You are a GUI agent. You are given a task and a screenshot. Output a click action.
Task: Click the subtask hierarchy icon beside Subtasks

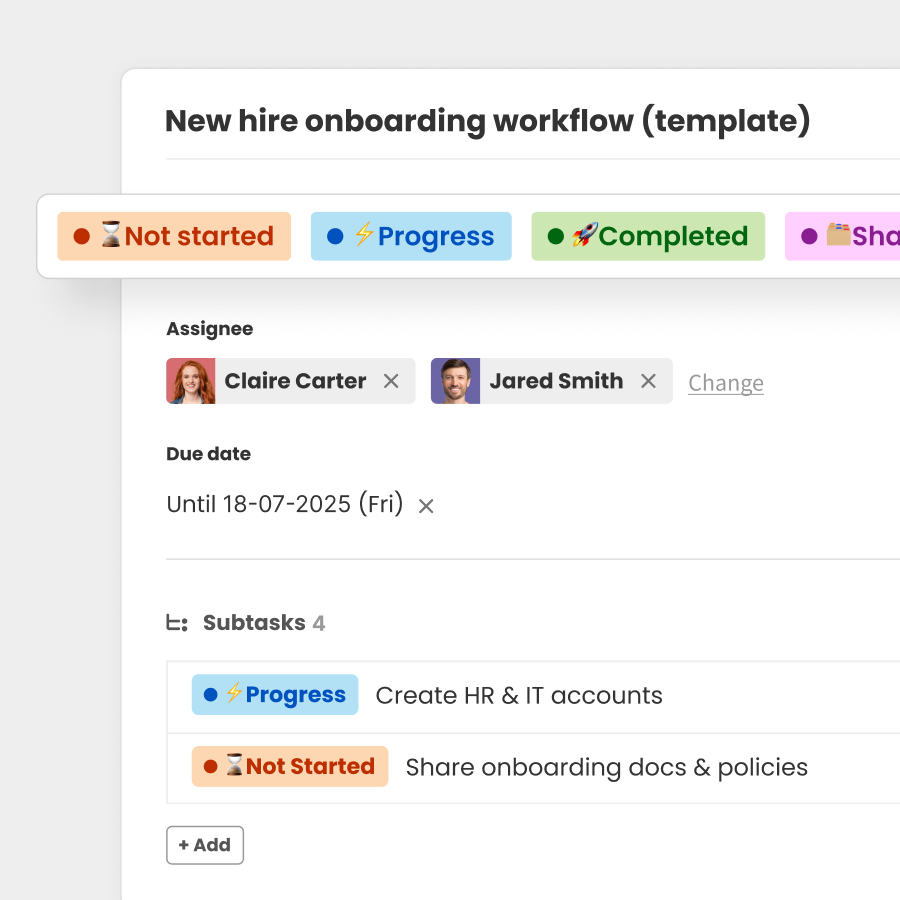176,622
